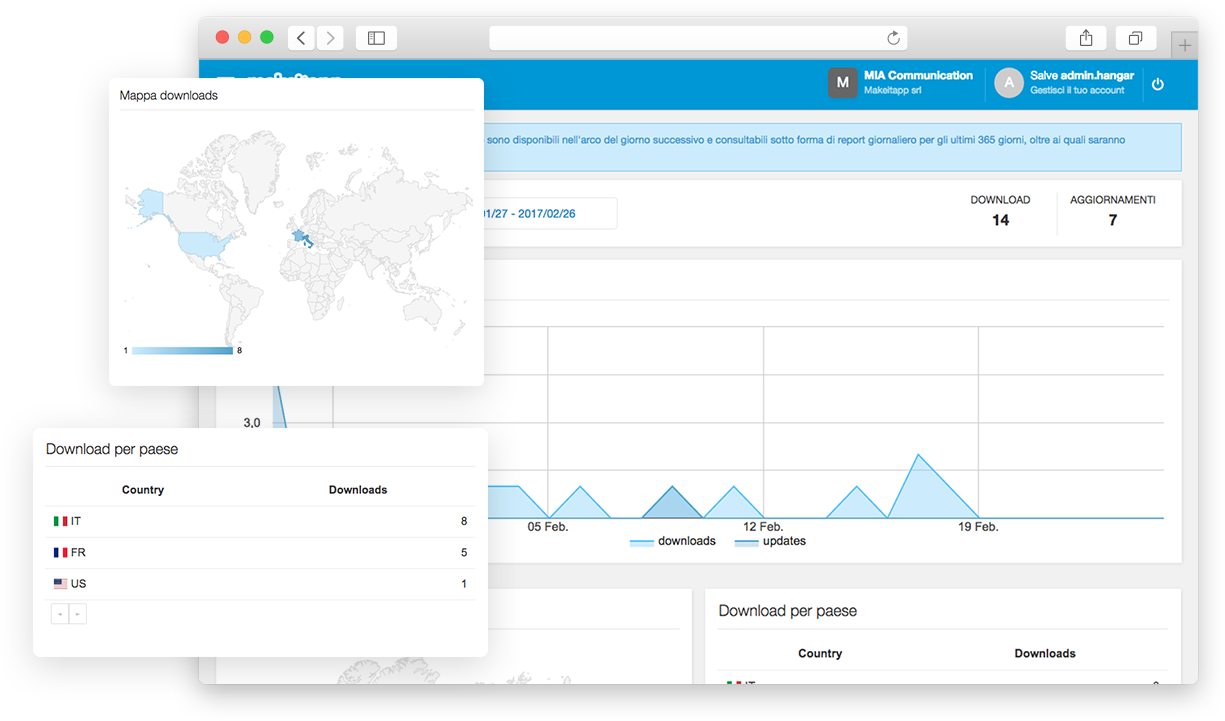Click the dark updates peak in the chart
This screenshot has height=721, width=1225.
(x=672, y=488)
